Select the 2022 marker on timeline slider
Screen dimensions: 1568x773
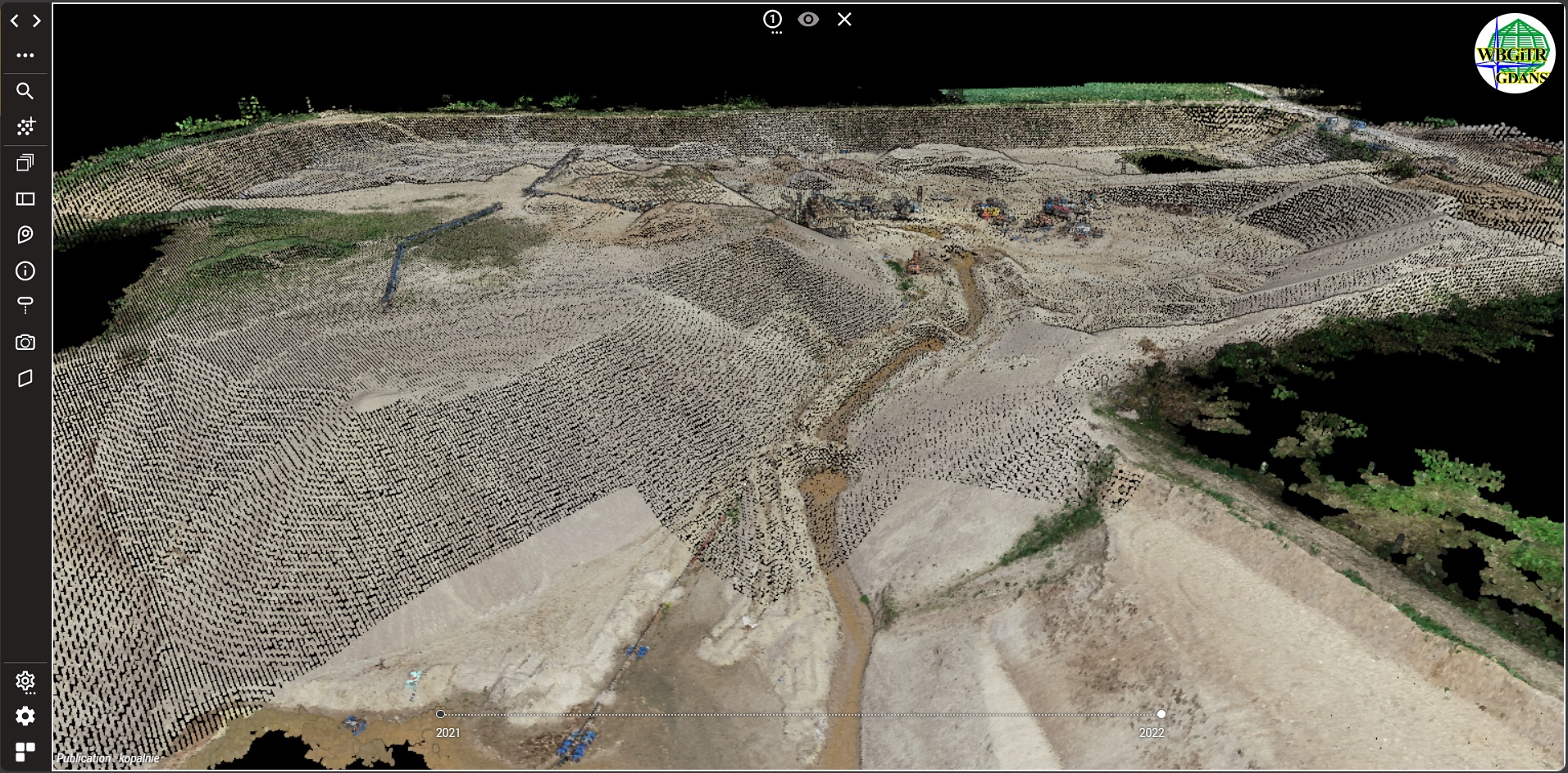pyautogui.click(x=1161, y=714)
